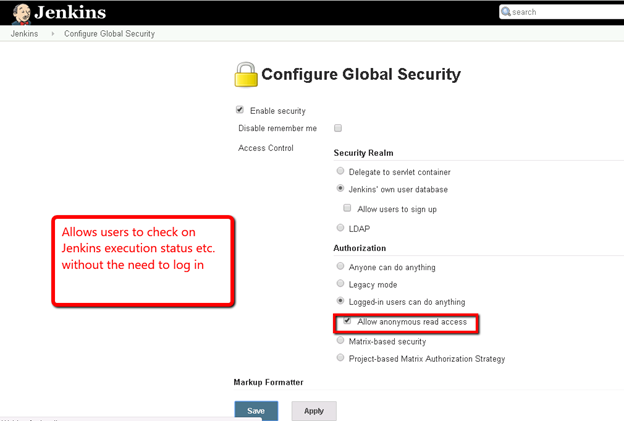Select the LDAP security realm
Viewport: 624px width, 421px height.
[x=340, y=228]
